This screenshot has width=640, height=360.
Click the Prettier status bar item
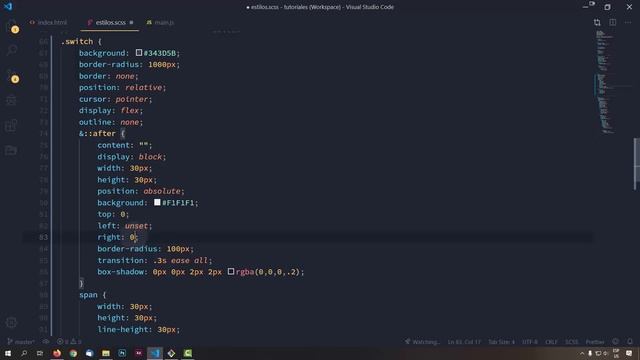[x=595, y=342]
